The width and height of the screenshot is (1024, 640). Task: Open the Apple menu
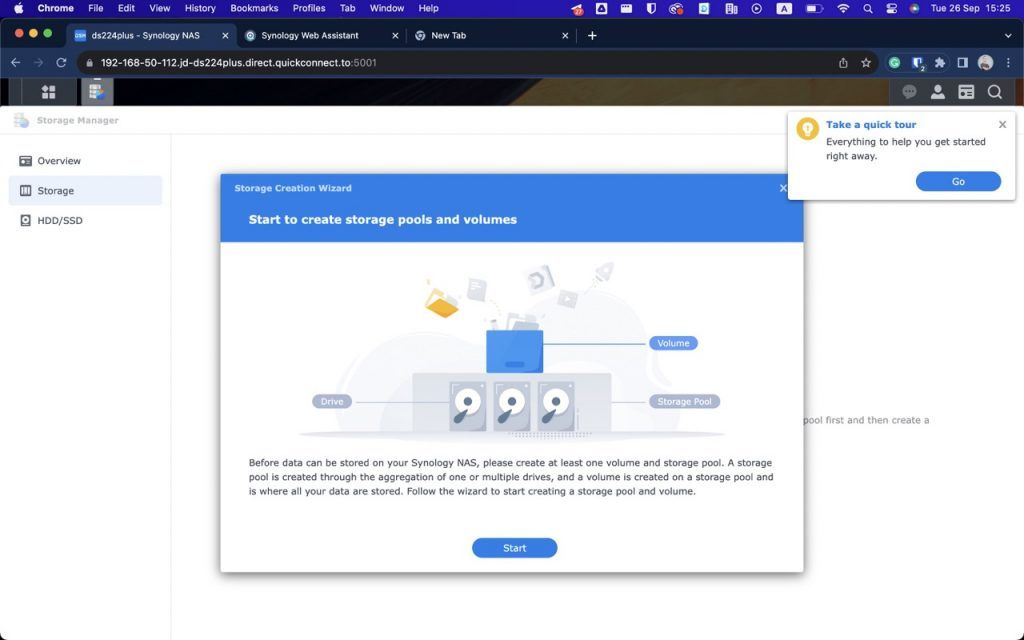tap(18, 8)
